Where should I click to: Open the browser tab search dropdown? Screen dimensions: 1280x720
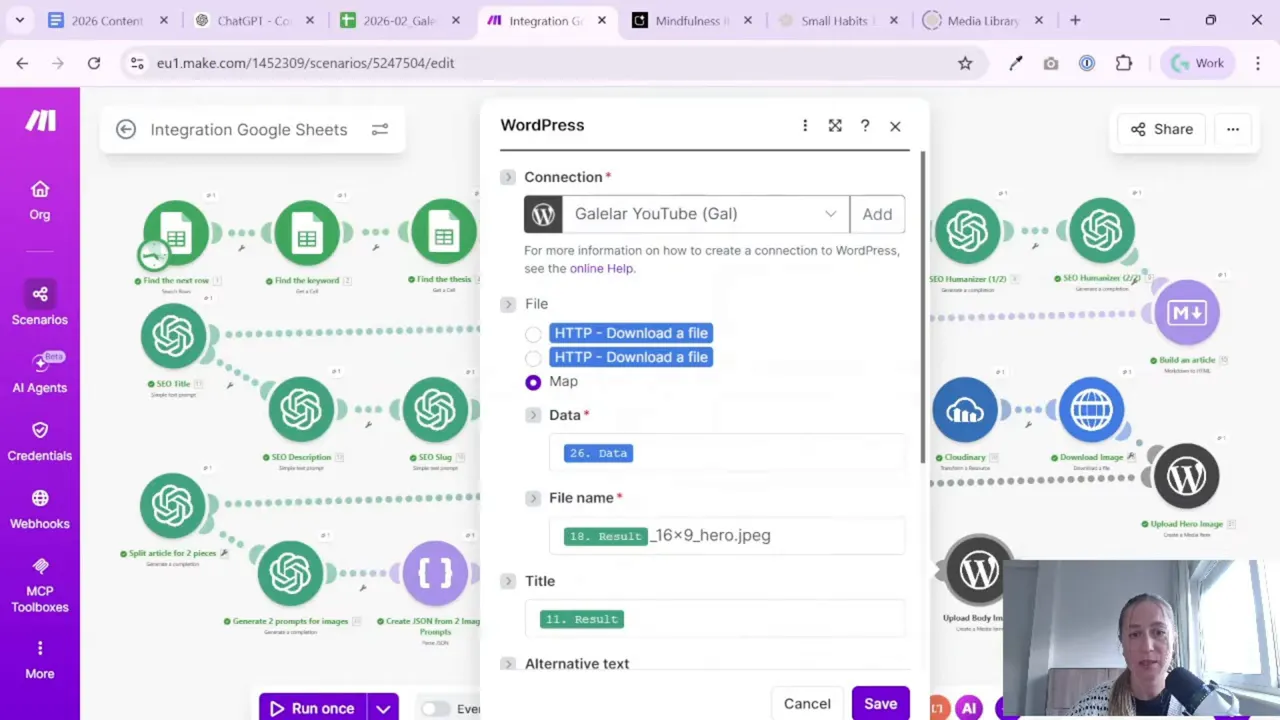pos(20,20)
